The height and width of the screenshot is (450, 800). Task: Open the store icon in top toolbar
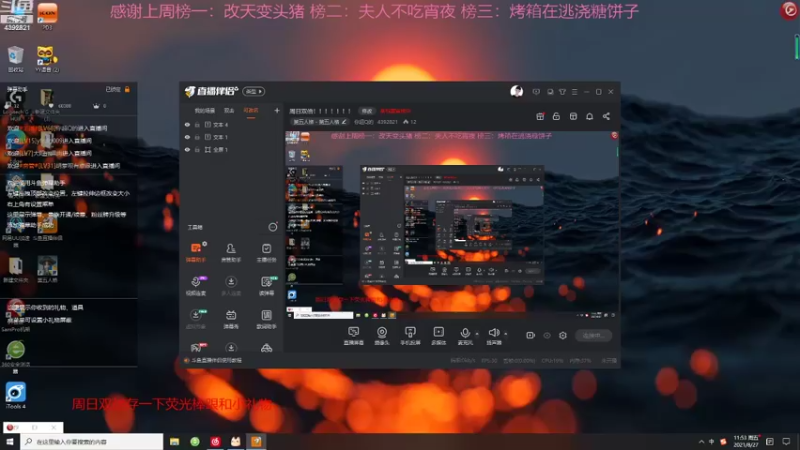[573, 116]
